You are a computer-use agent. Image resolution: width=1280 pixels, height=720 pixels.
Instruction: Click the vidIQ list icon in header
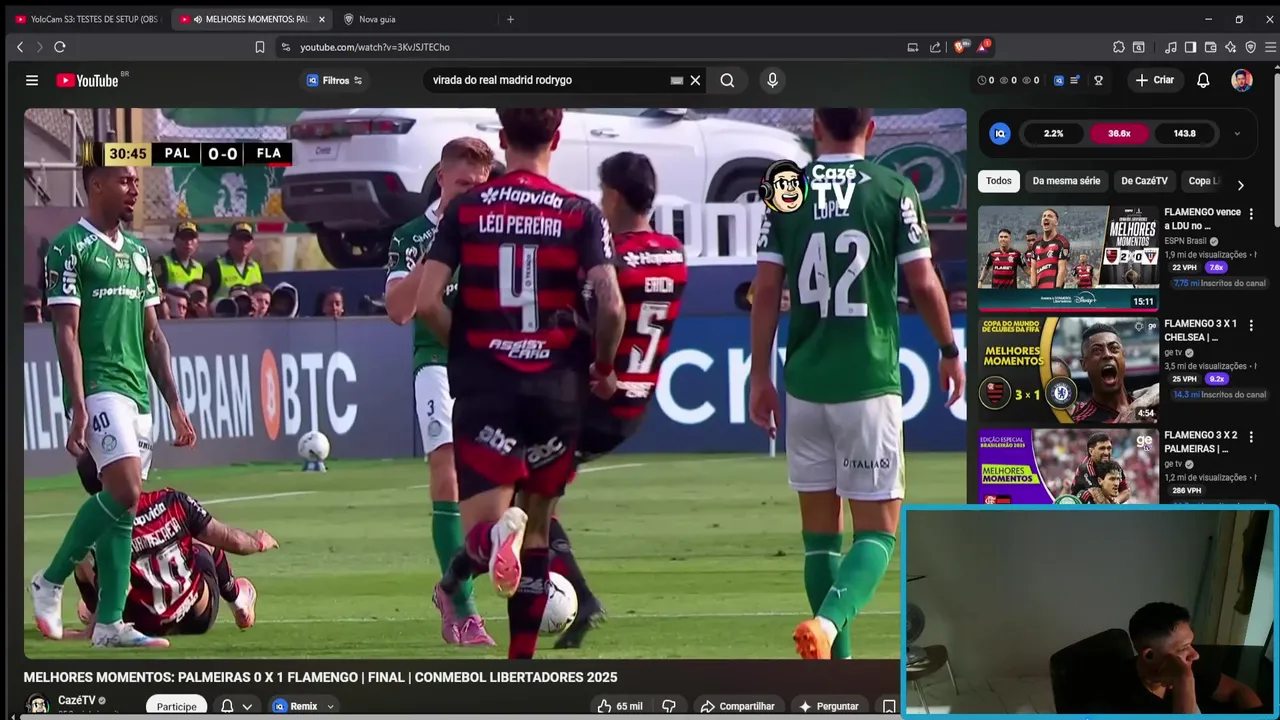click(1075, 80)
